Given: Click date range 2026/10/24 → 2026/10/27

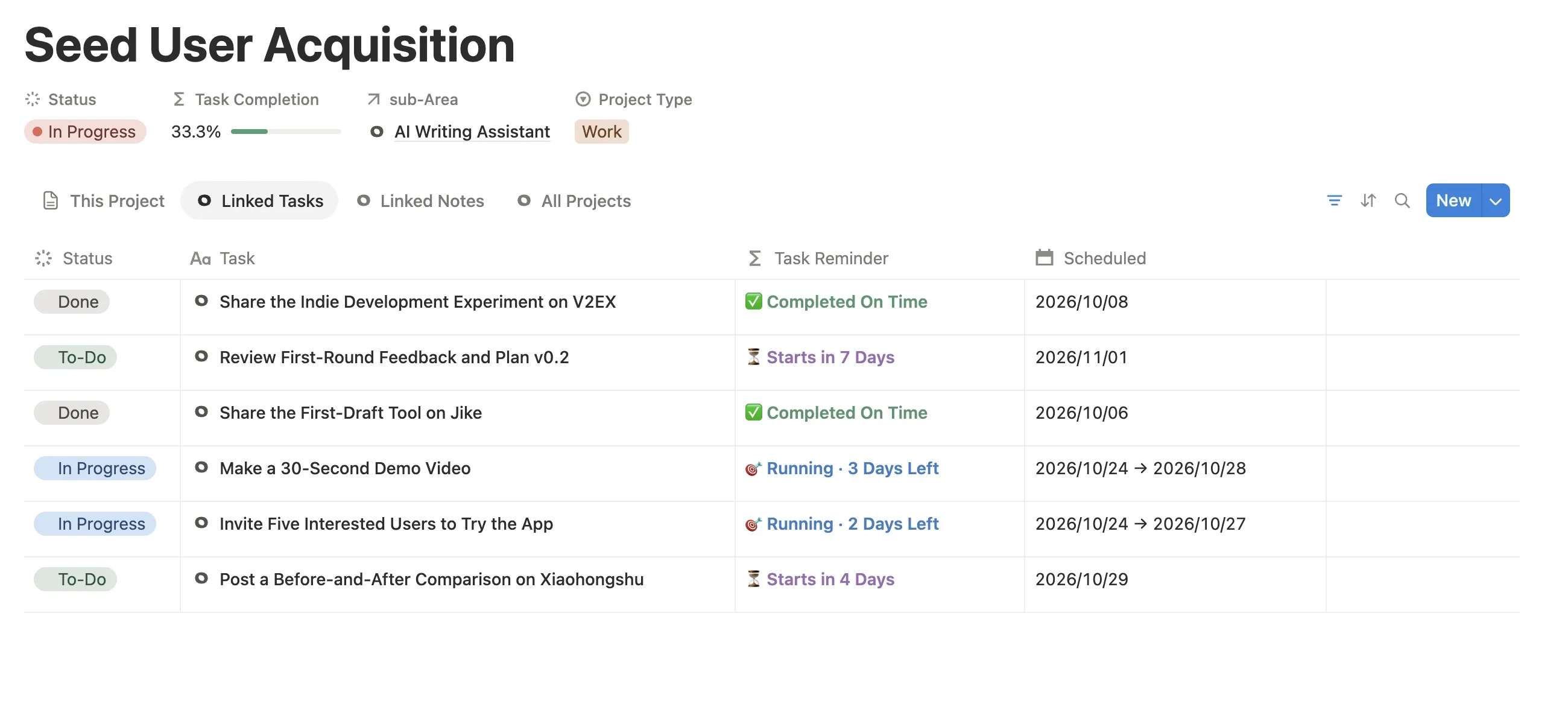Looking at the screenshot, I should pos(1140,523).
